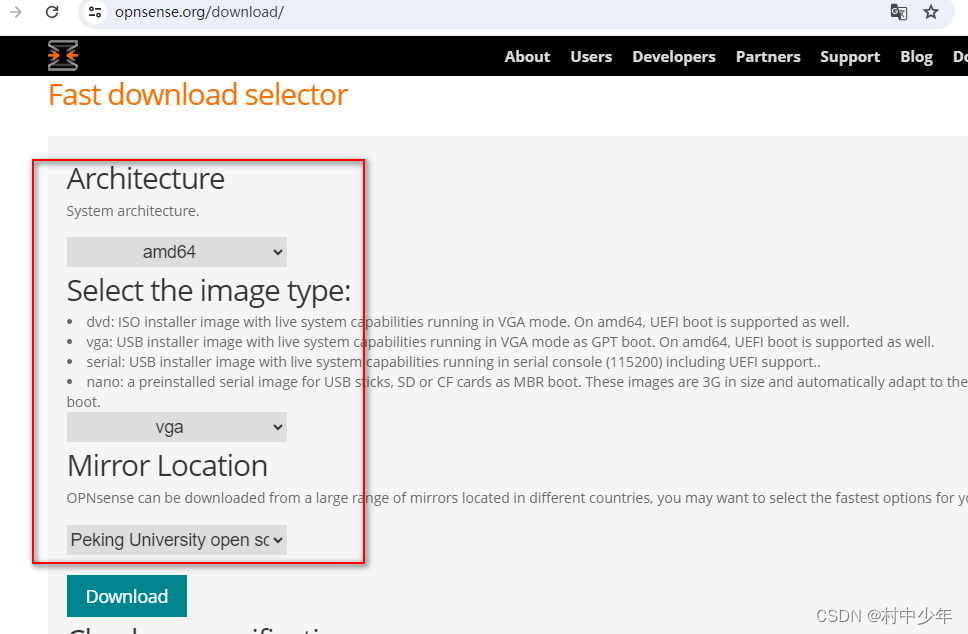Reload the page with the refresh icon
Screen dimensions: 968x634
click(52, 12)
